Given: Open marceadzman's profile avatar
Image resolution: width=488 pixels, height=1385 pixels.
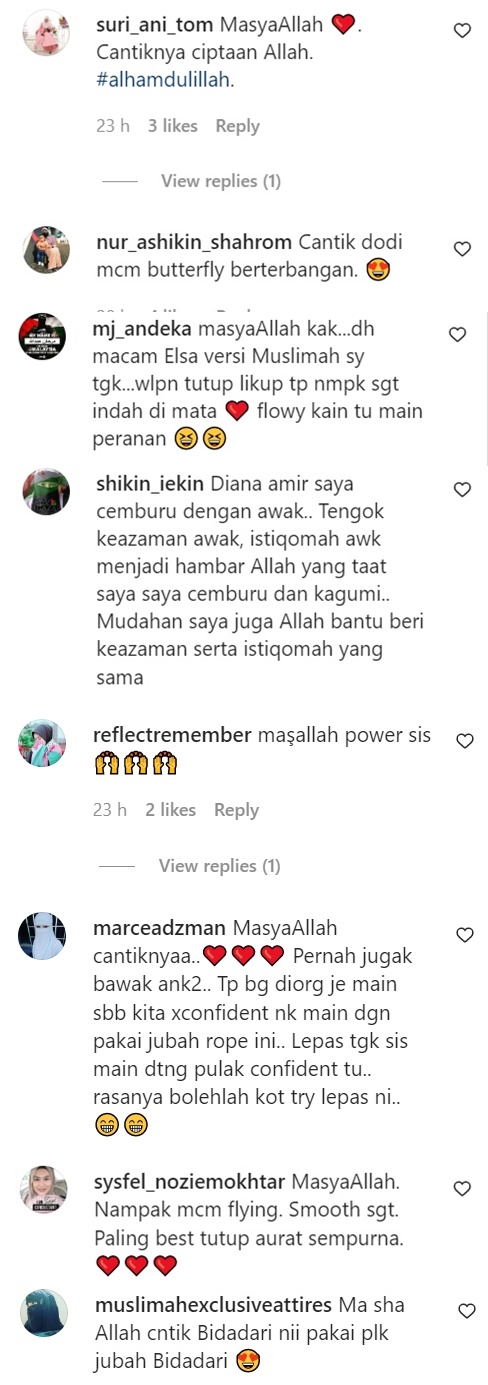Looking at the screenshot, I should 43,936.
